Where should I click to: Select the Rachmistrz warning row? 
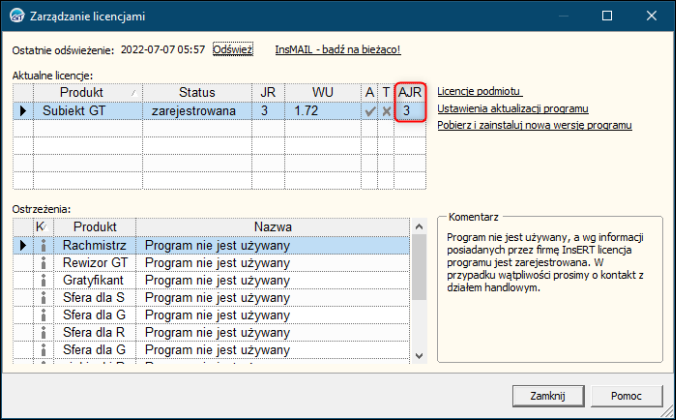(211, 245)
